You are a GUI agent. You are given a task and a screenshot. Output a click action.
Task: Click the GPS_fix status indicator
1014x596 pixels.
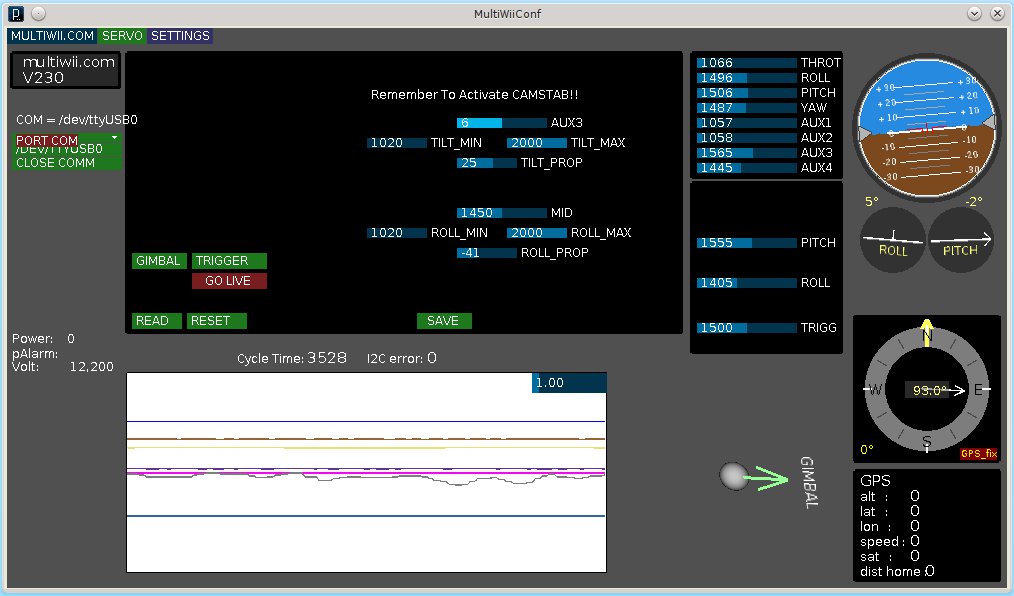[x=979, y=453]
